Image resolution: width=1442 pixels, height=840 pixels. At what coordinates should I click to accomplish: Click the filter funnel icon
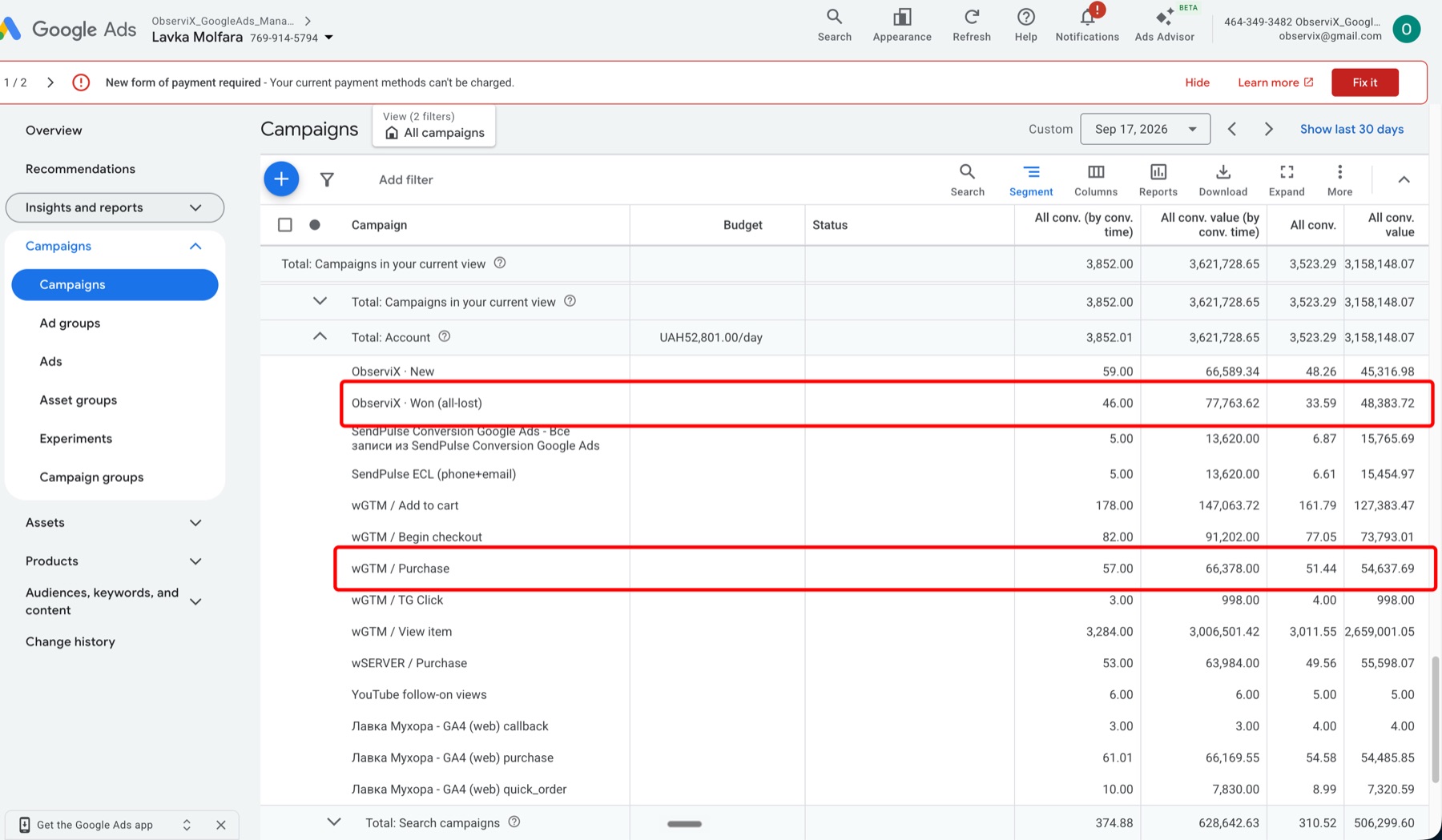coord(327,179)
